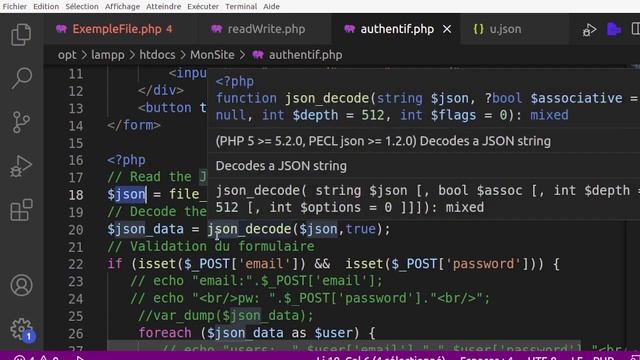The image size is (640, 360).
Task: Click the </form> closing tag on line 14
Action: (x=134, y=125)
